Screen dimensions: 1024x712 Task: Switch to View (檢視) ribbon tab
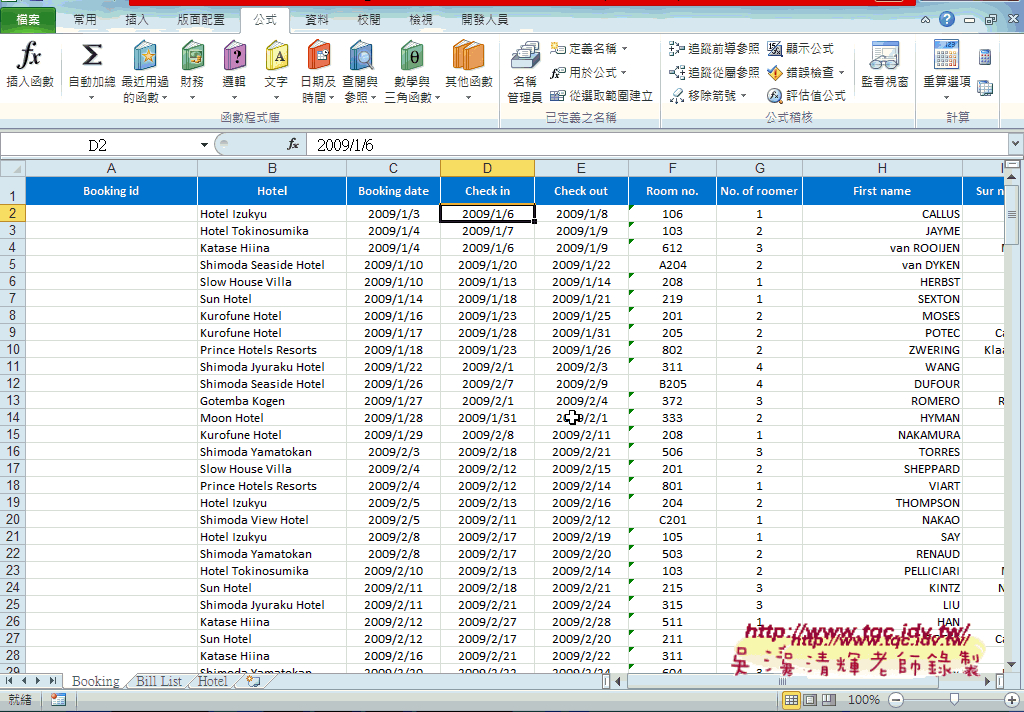coord(421,20)
